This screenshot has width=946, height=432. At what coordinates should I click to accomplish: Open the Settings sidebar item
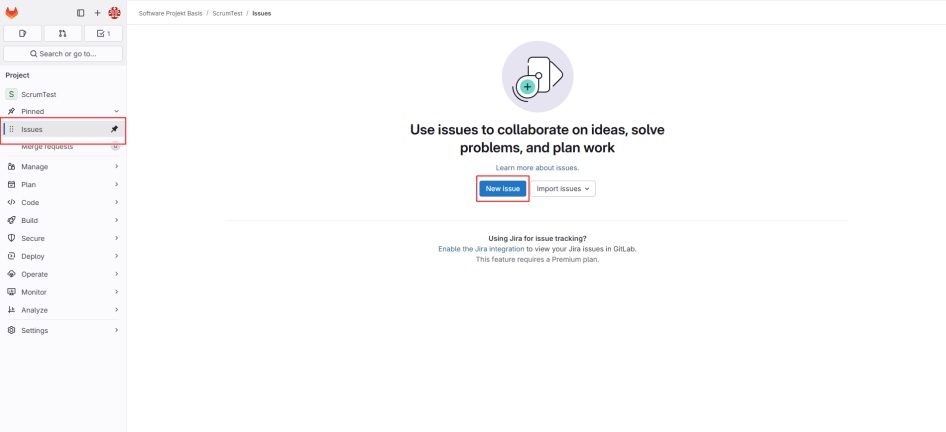[35, 330]
